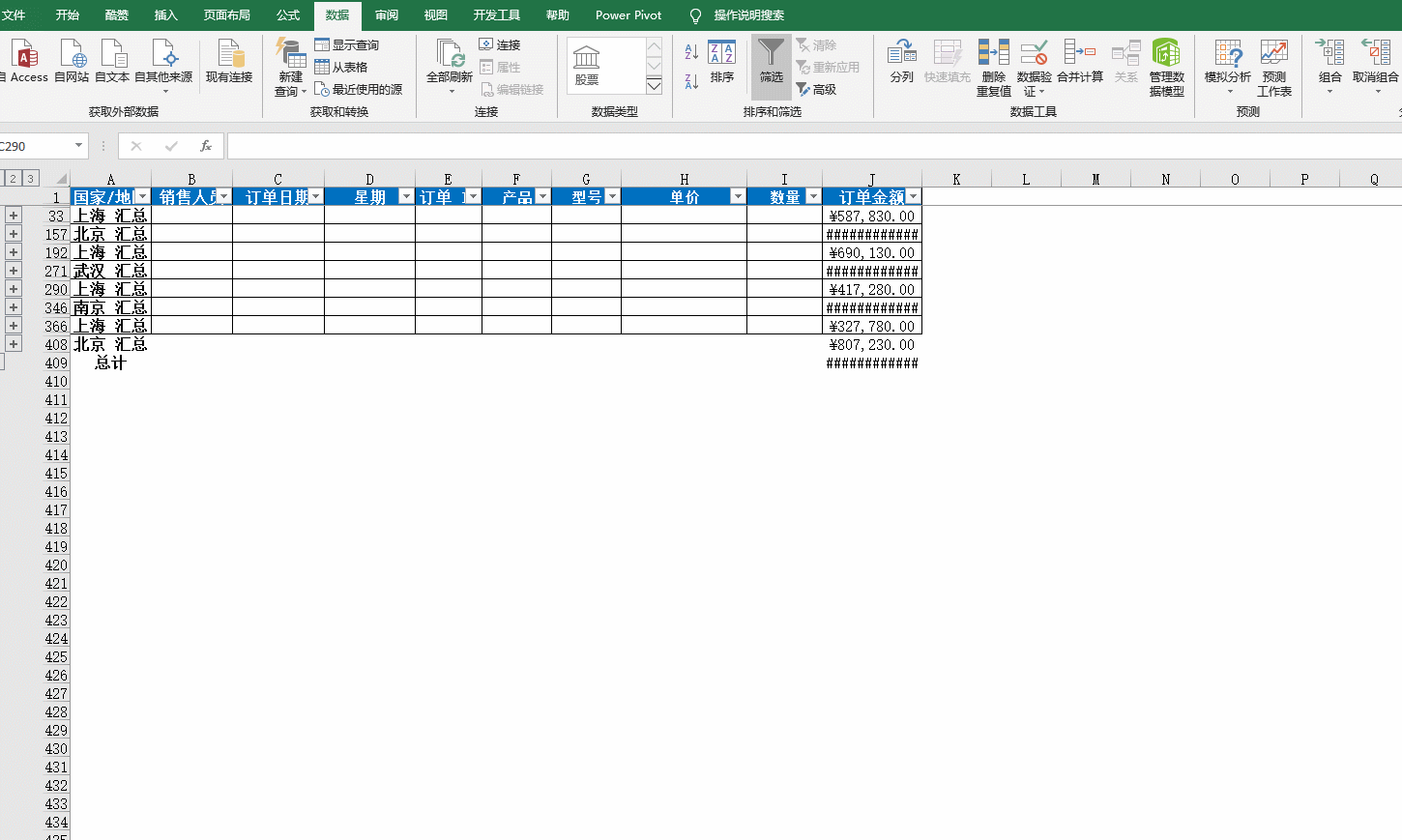Viewport: 1402px width, 840px height.
Task: Select the cell showing ¥587,830.00
Action: [x=872, y=216]
